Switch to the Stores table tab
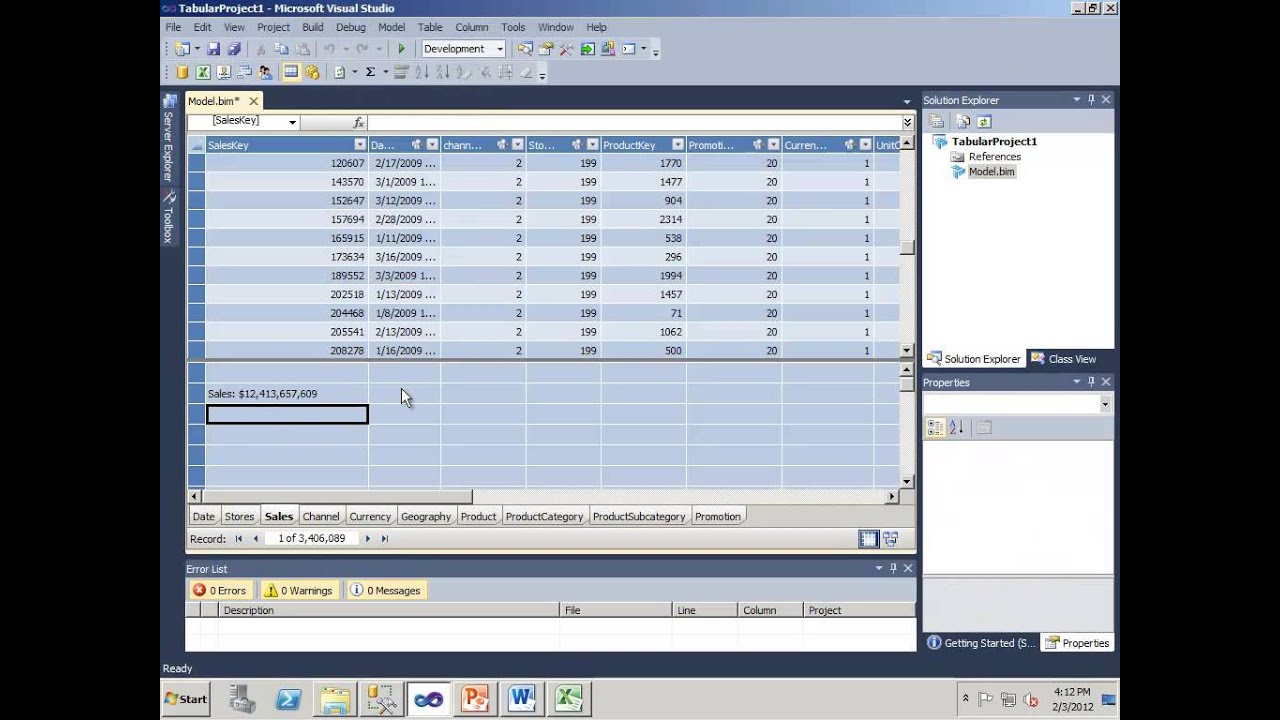 239,517
